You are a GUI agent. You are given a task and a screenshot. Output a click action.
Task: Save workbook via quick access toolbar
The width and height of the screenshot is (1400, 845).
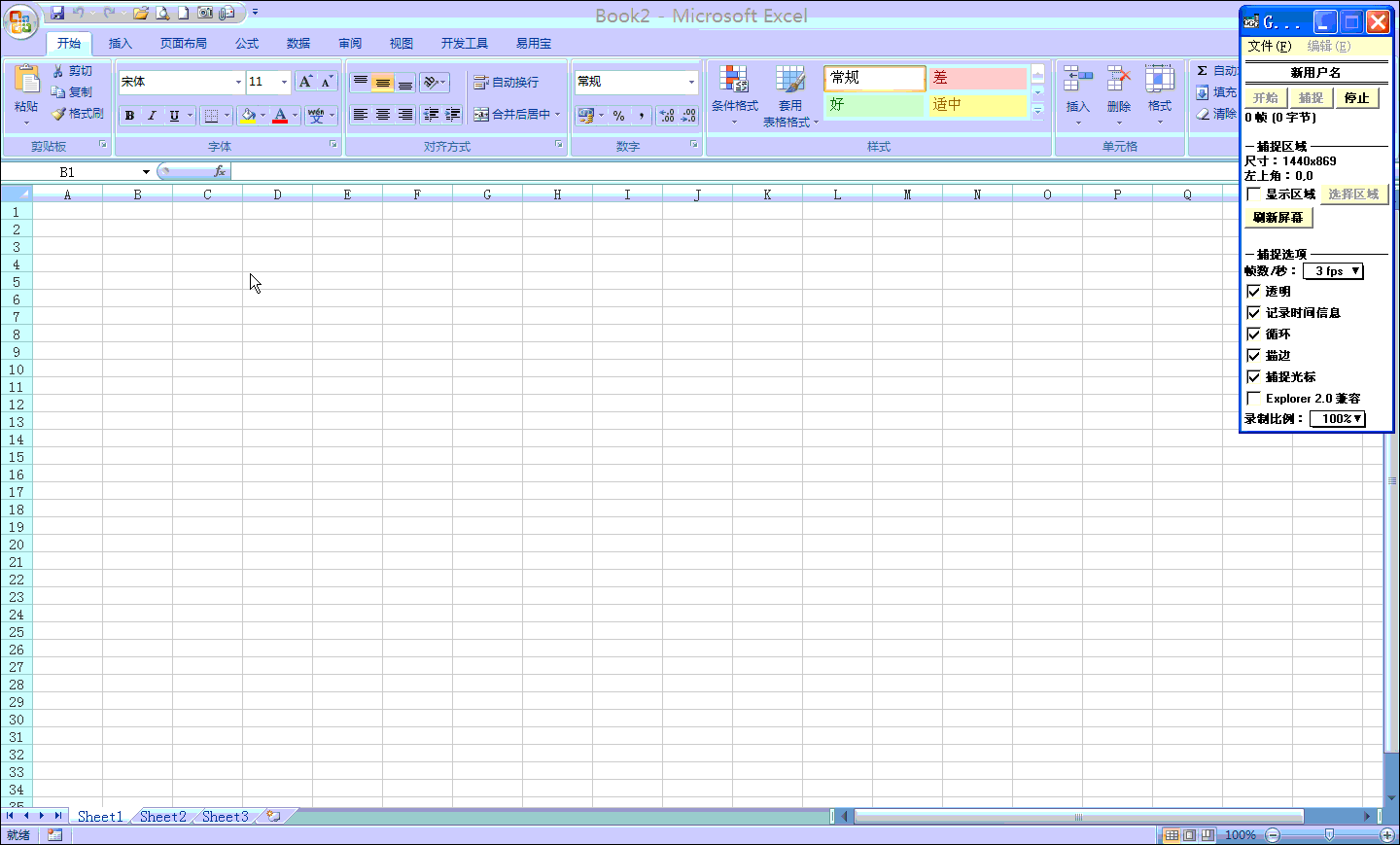pos(57,13)
